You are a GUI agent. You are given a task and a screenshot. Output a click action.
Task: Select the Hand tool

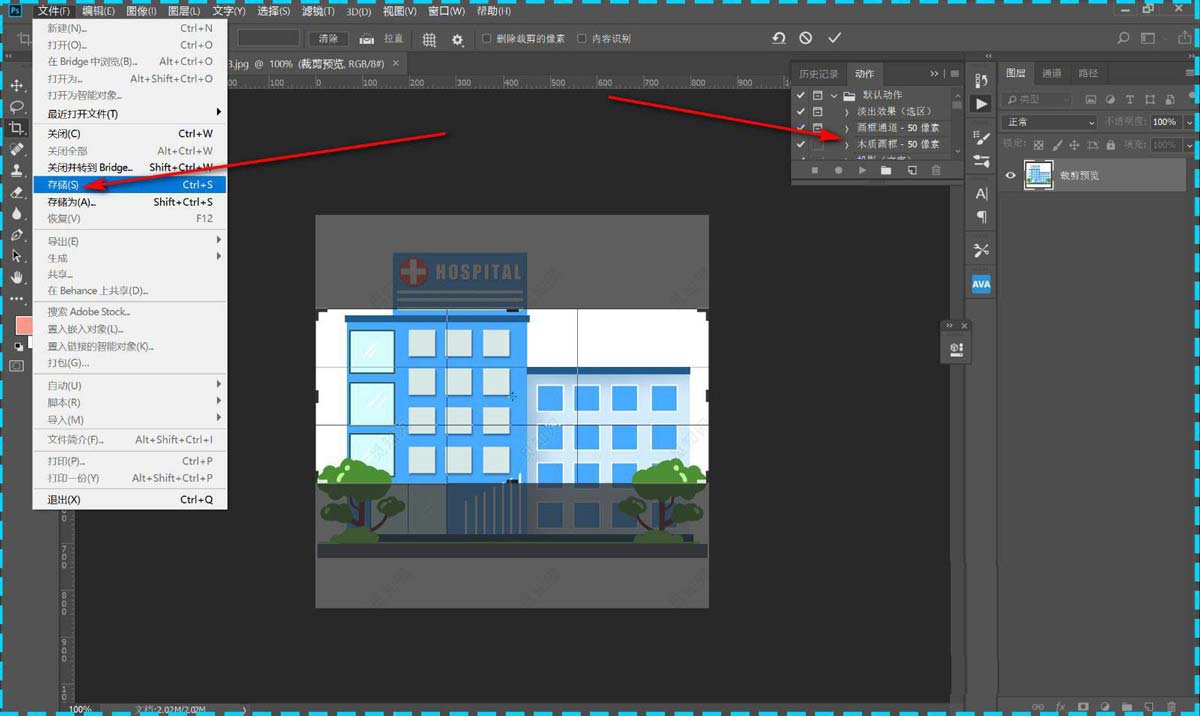point(17,277)
